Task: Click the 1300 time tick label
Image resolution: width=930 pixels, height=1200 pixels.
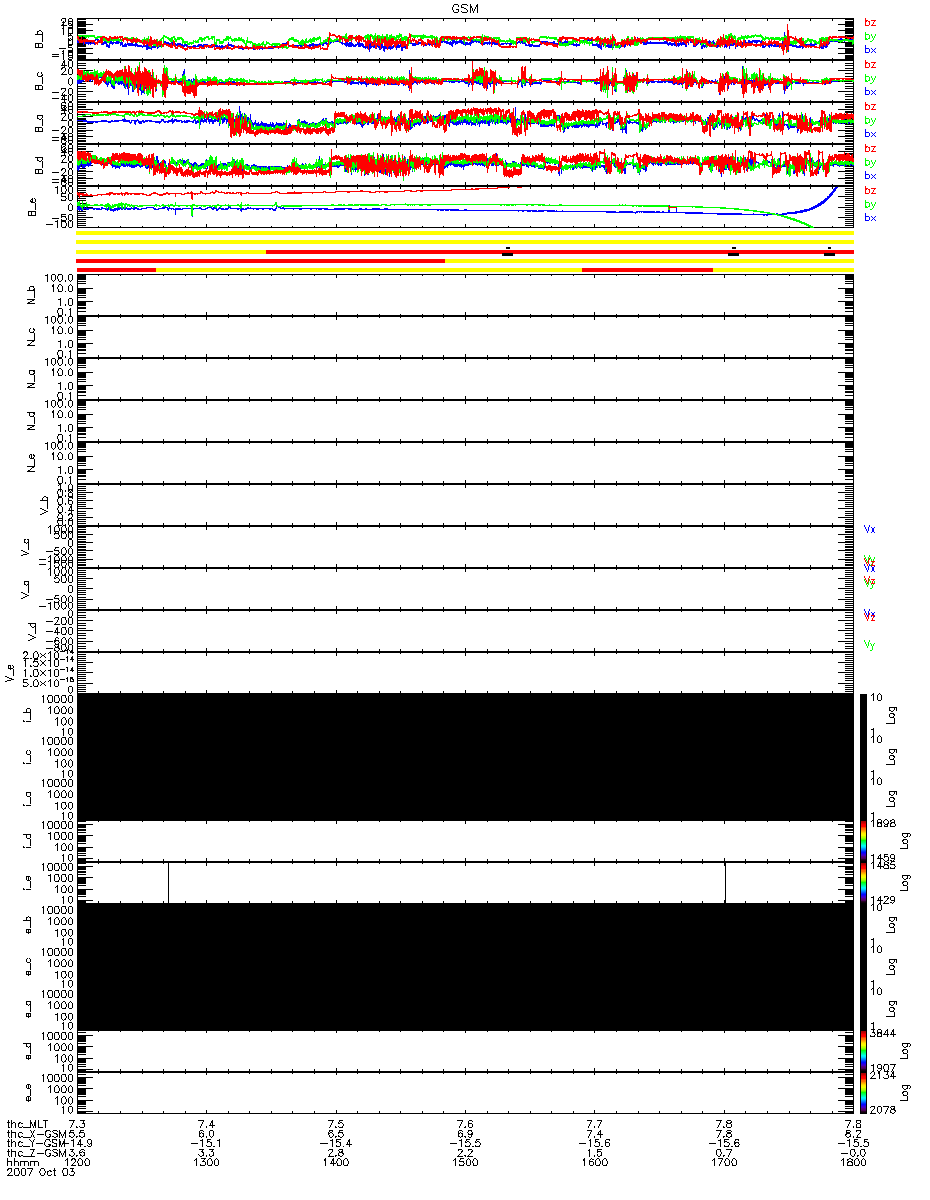Action: tap(207, 1163)
